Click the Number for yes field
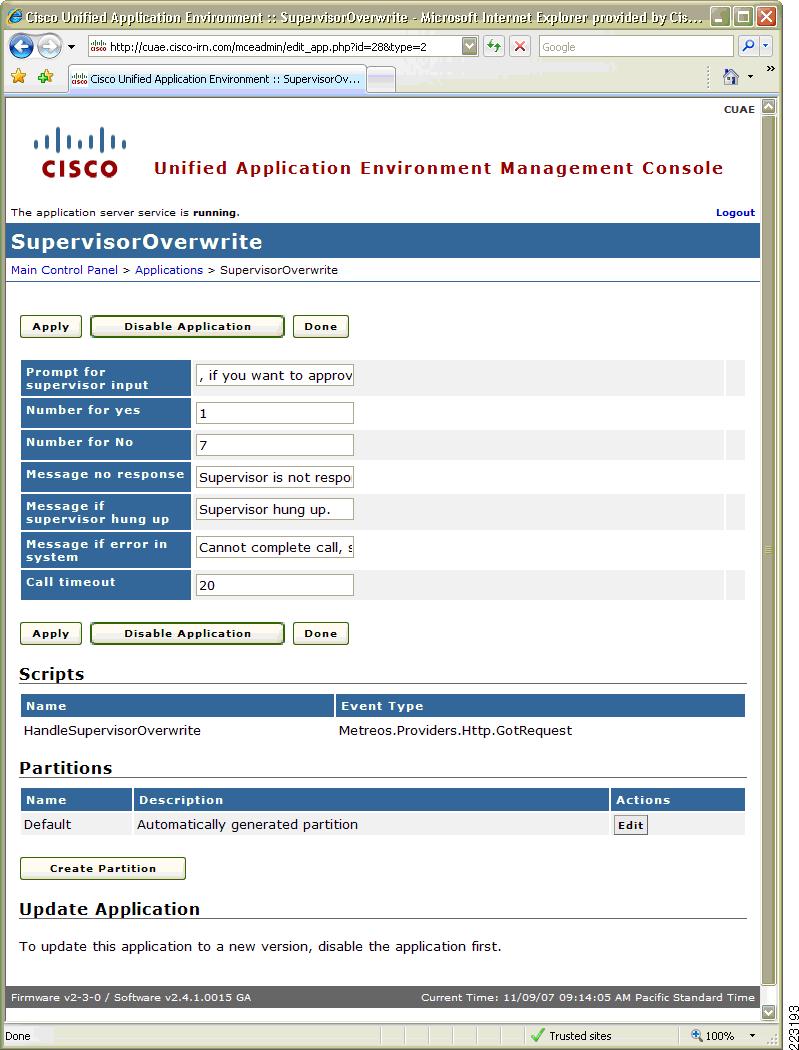The width and height of the screenshot is (799, 1050). pyautogui.click(x=275, y=413)
